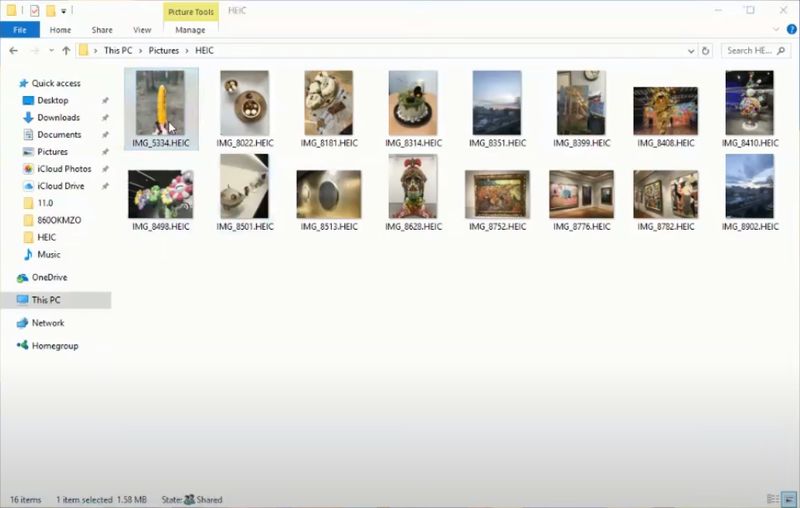Viewport: 800px width, 508px height.
Task: Select the IMG_8752.HEIC thumbnail
Action: 497,194
